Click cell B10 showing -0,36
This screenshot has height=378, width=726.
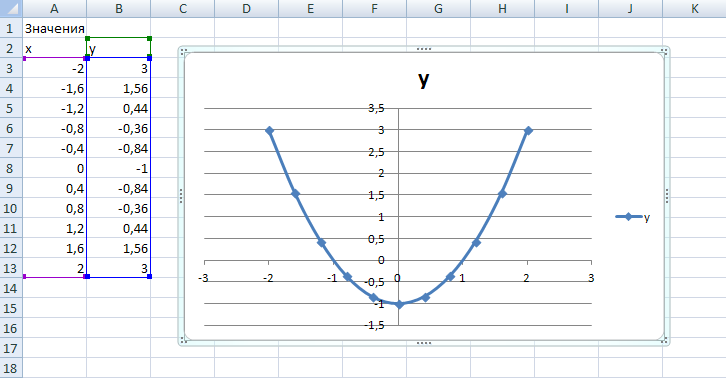pyautogui.click(x=119, y=208)
